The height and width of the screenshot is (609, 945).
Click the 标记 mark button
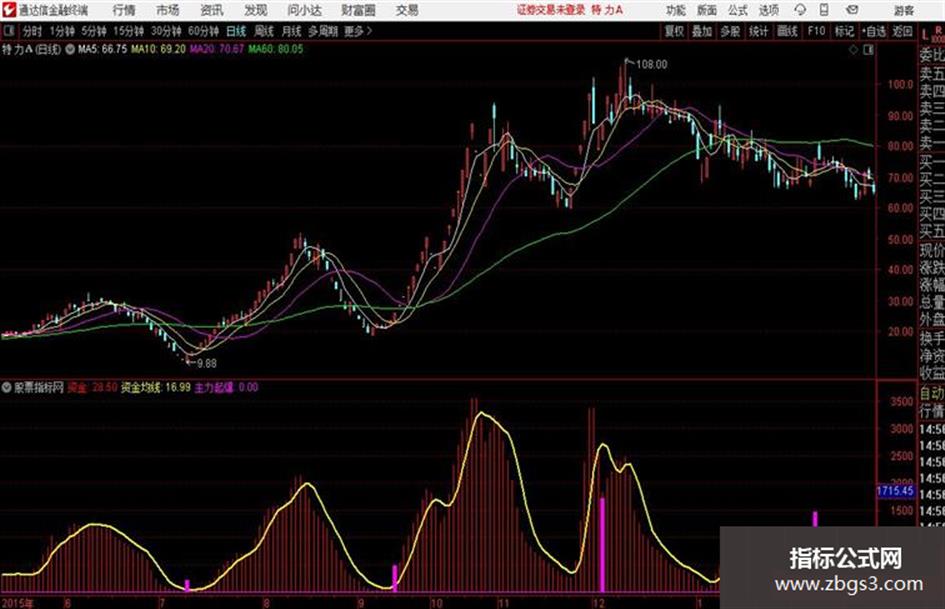[x=844, y=31]
